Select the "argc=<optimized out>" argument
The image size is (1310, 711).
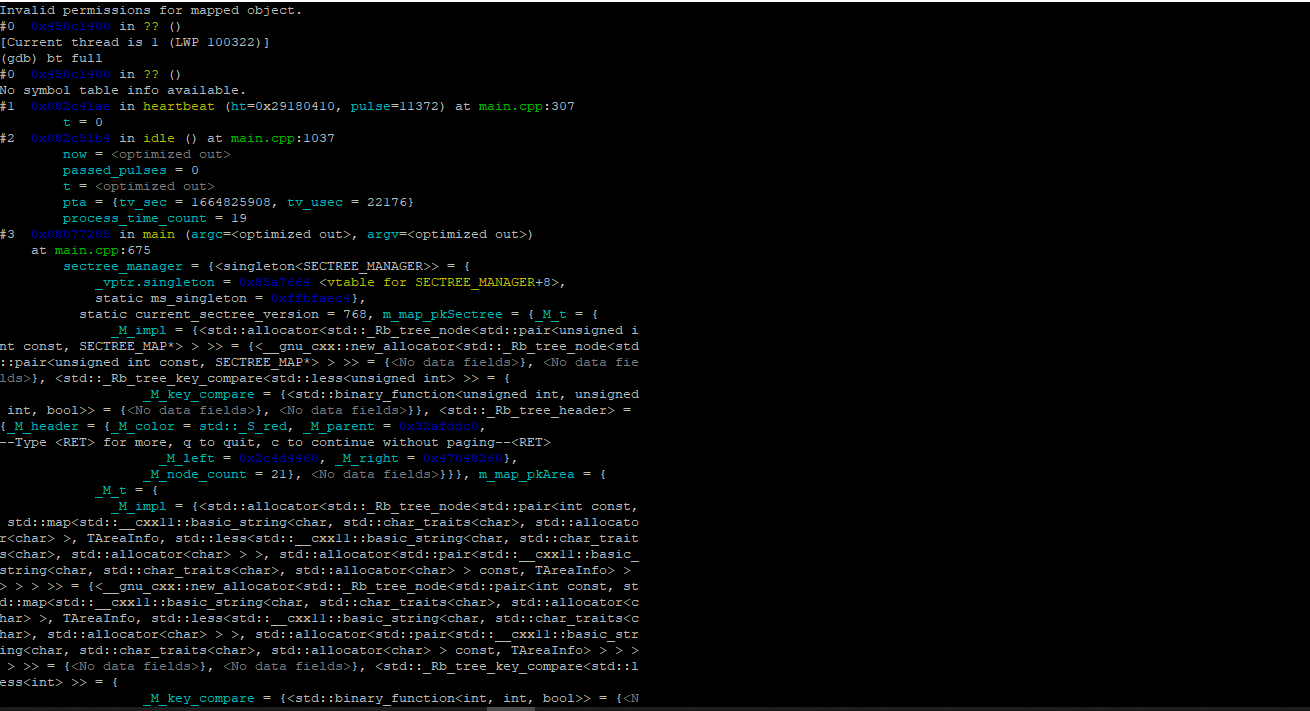click(x=271, y=234)
